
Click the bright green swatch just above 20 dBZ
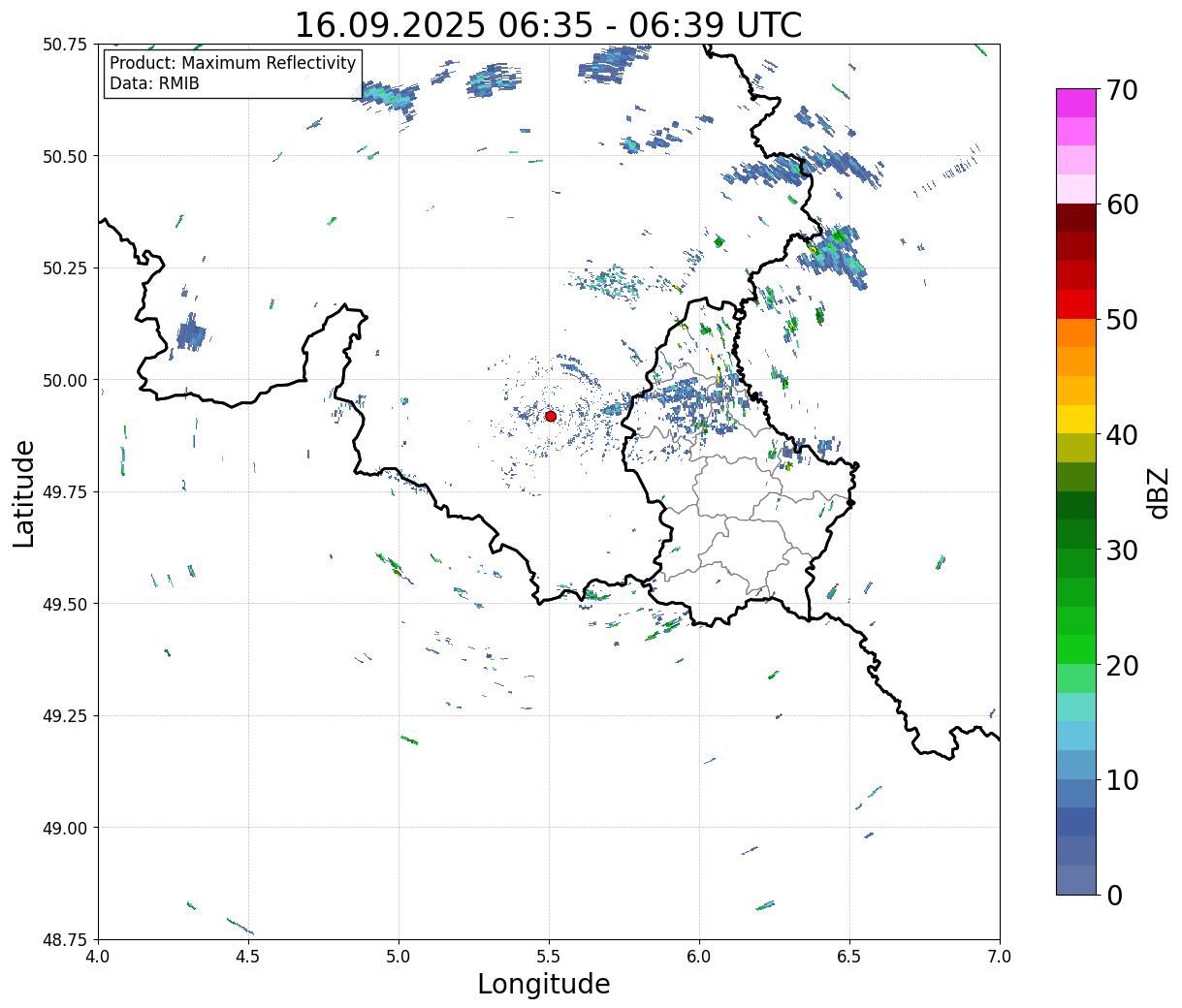(1076, 649)
